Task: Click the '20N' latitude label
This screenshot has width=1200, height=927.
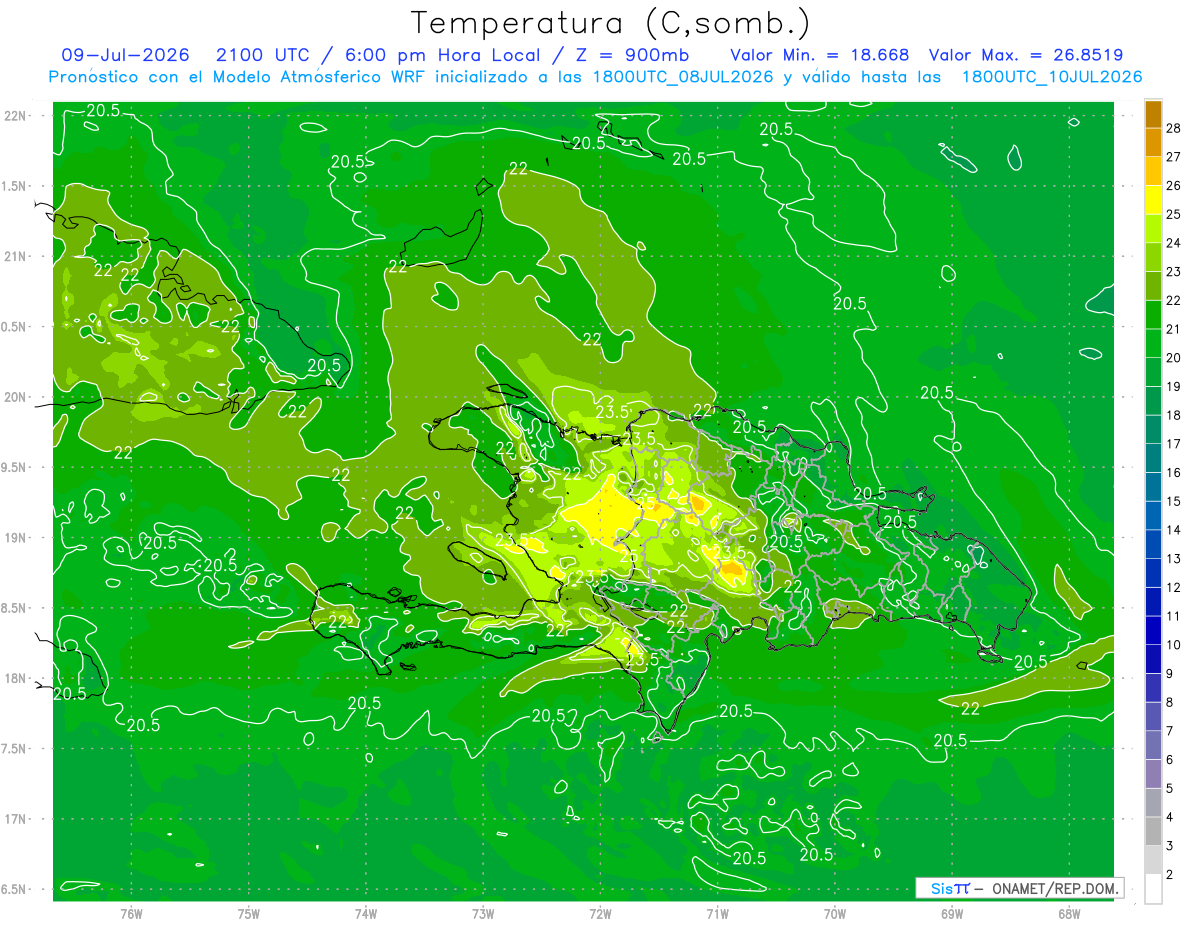Action: [15, 397]
